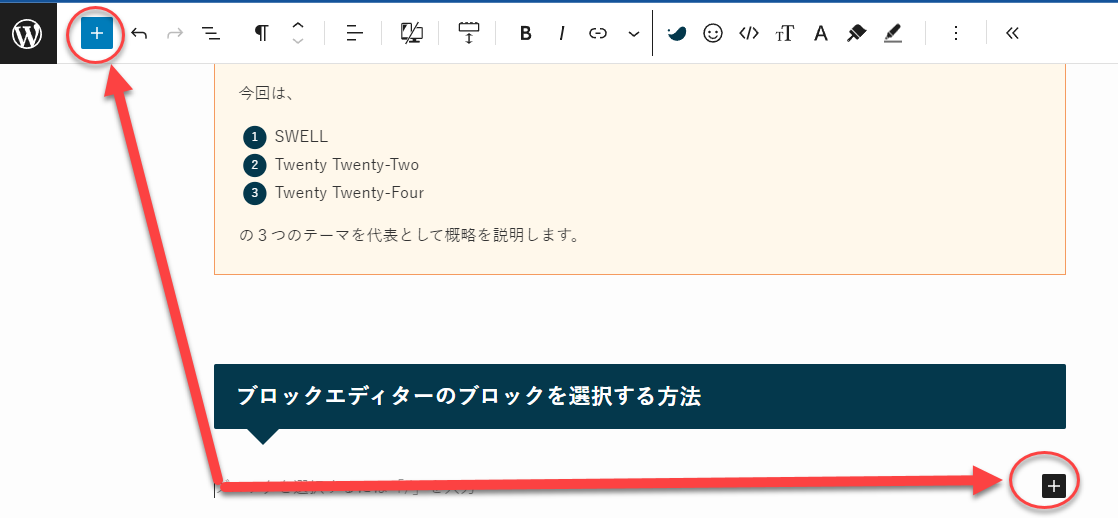Open the text alignment options
This screenshot has width=1118, height=518.
coord(354,34)
